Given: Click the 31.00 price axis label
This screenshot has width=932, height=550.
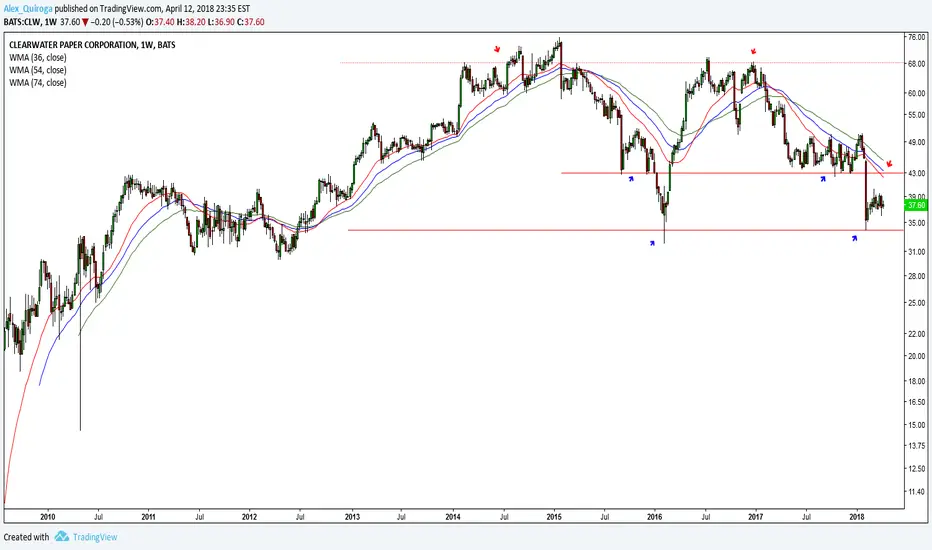Looking at the screenshot, I should pyautogui.click(x=917, y=252).
